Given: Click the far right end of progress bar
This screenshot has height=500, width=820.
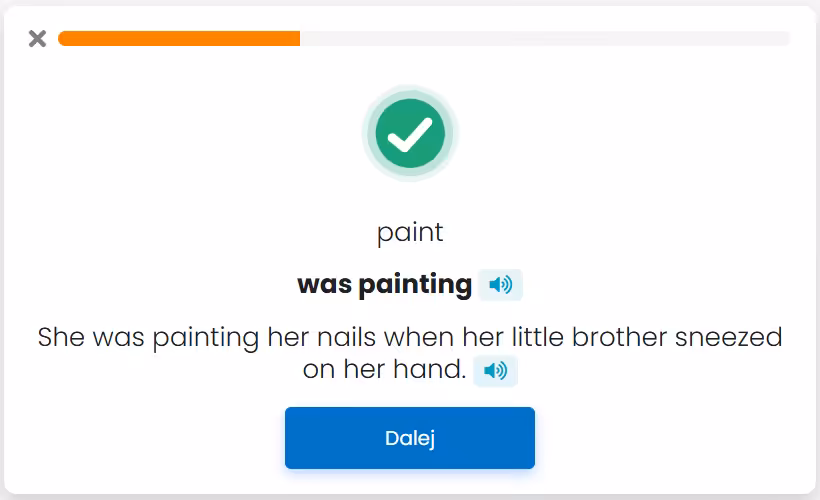Looking at the screenshot, I should [786, 39].
